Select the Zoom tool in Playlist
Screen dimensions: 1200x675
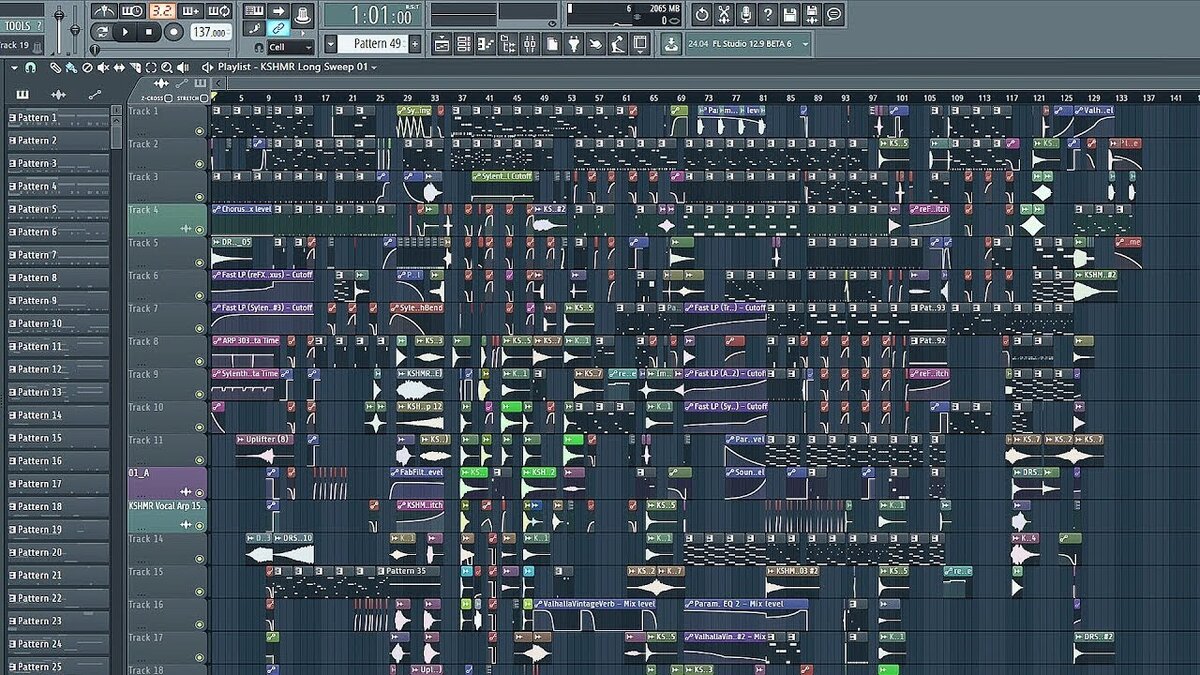(166, 67)
